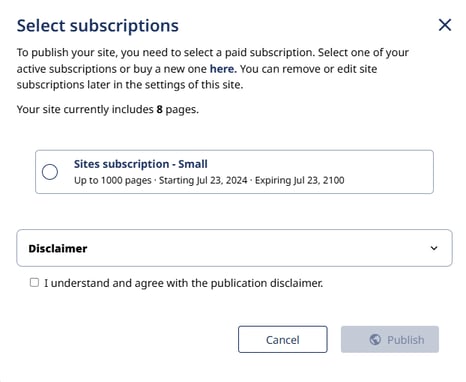Click the bold Disclaimer heading text
The width and height of the screenshot is (466, 382).
[x=58, y=248]
